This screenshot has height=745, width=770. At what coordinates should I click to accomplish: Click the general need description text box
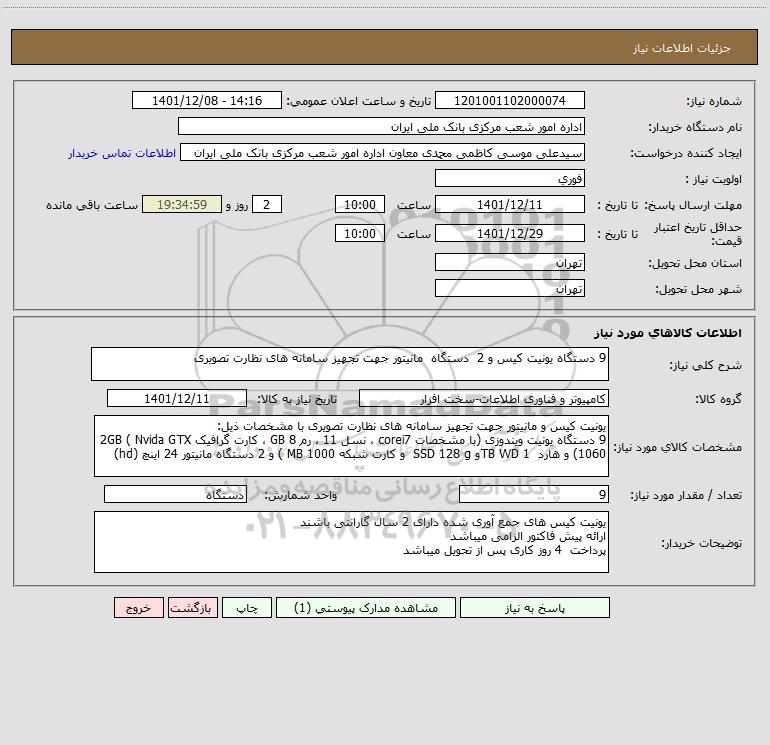coord(350,364)
